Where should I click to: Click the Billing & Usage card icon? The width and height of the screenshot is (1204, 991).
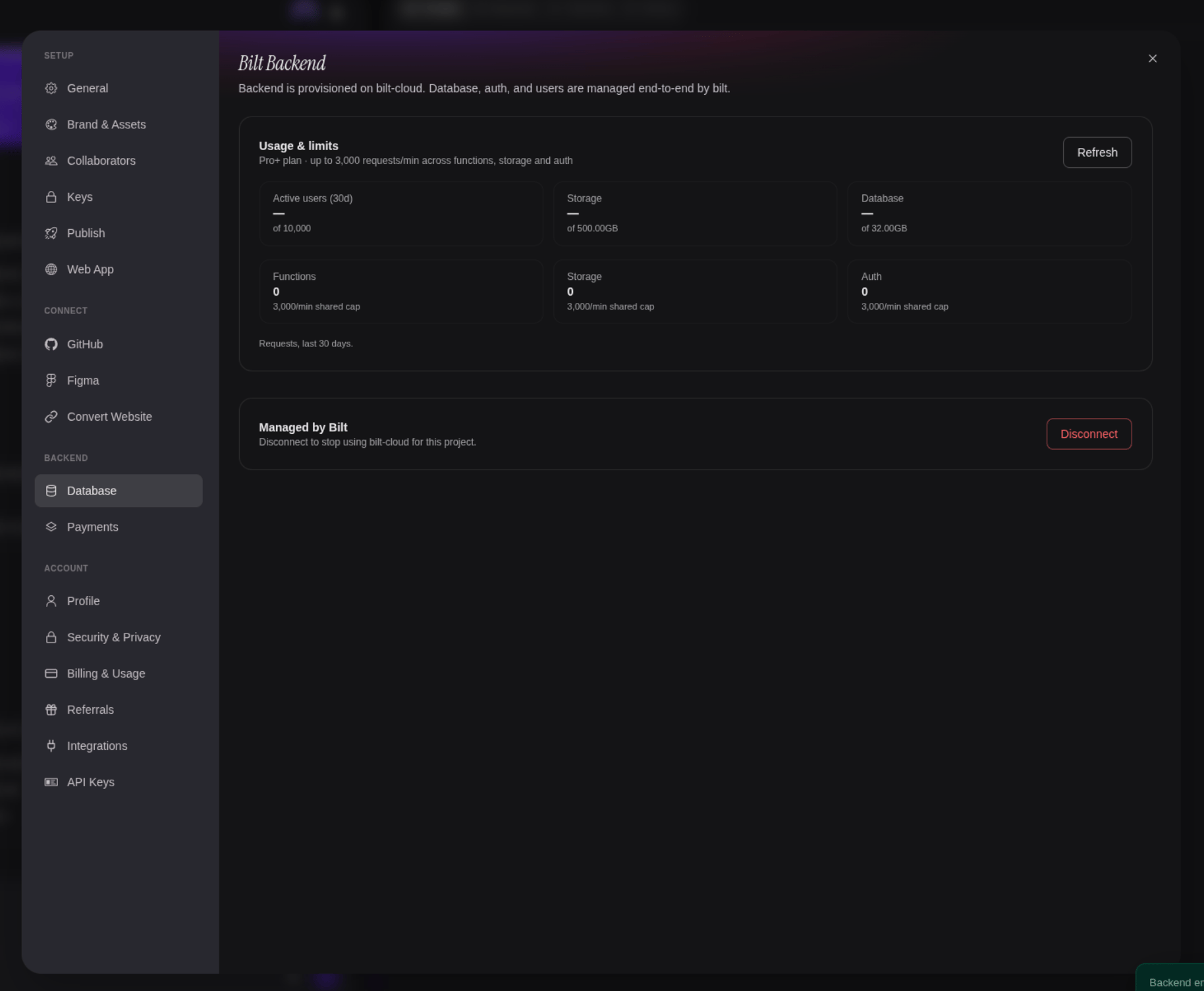point(51,674)
